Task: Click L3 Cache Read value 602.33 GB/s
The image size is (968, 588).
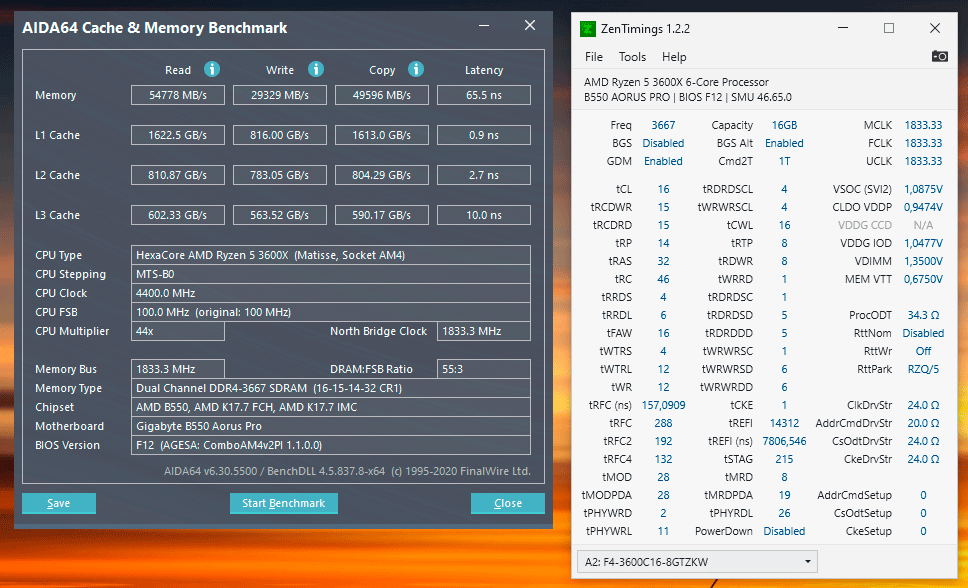Action: pos(178,216)
